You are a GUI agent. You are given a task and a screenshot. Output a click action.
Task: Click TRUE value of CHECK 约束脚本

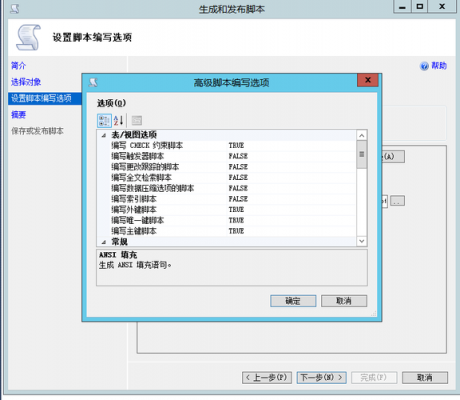point(236,145)
